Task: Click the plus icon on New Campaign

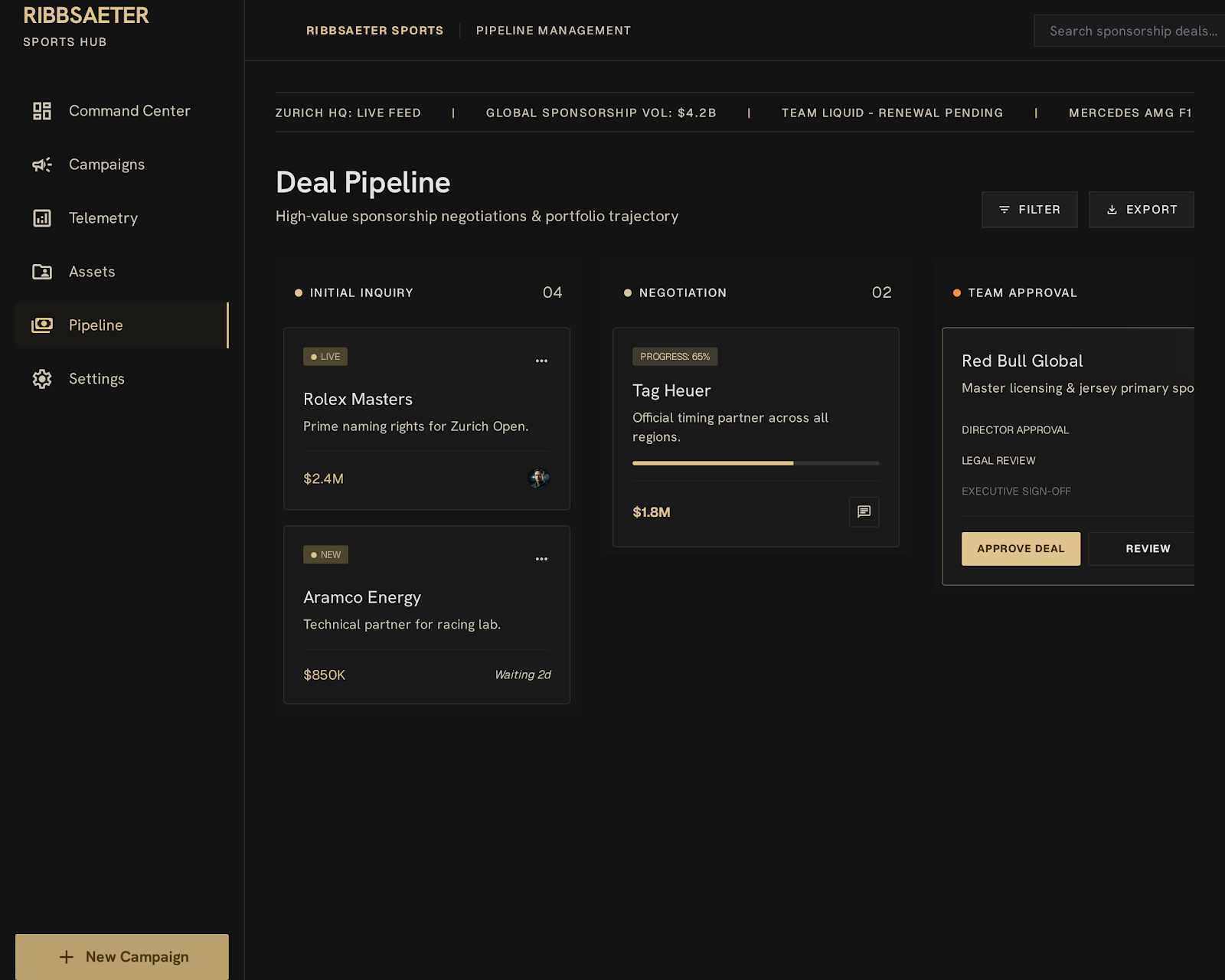Action: coord(67,957)
